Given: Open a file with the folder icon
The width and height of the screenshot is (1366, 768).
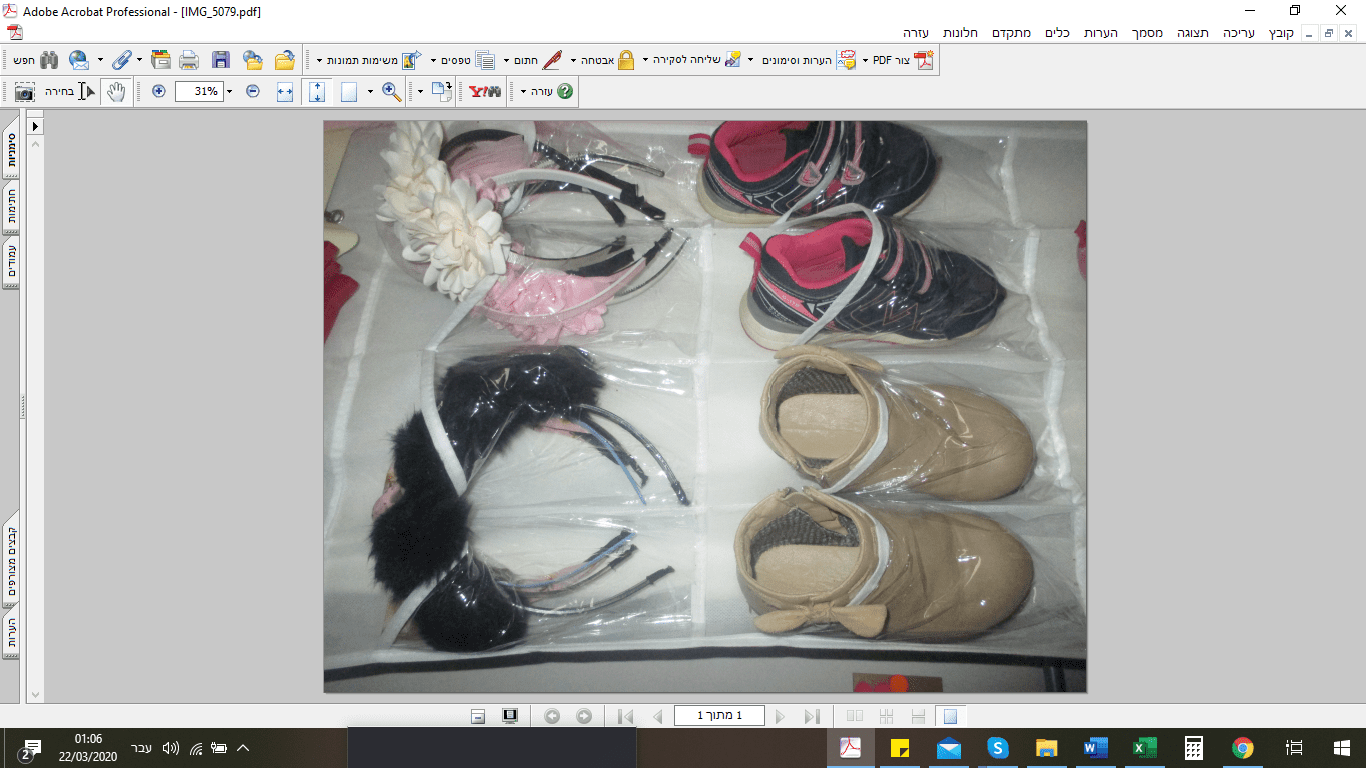Looking at the screenshot, I should coord(285,60).
